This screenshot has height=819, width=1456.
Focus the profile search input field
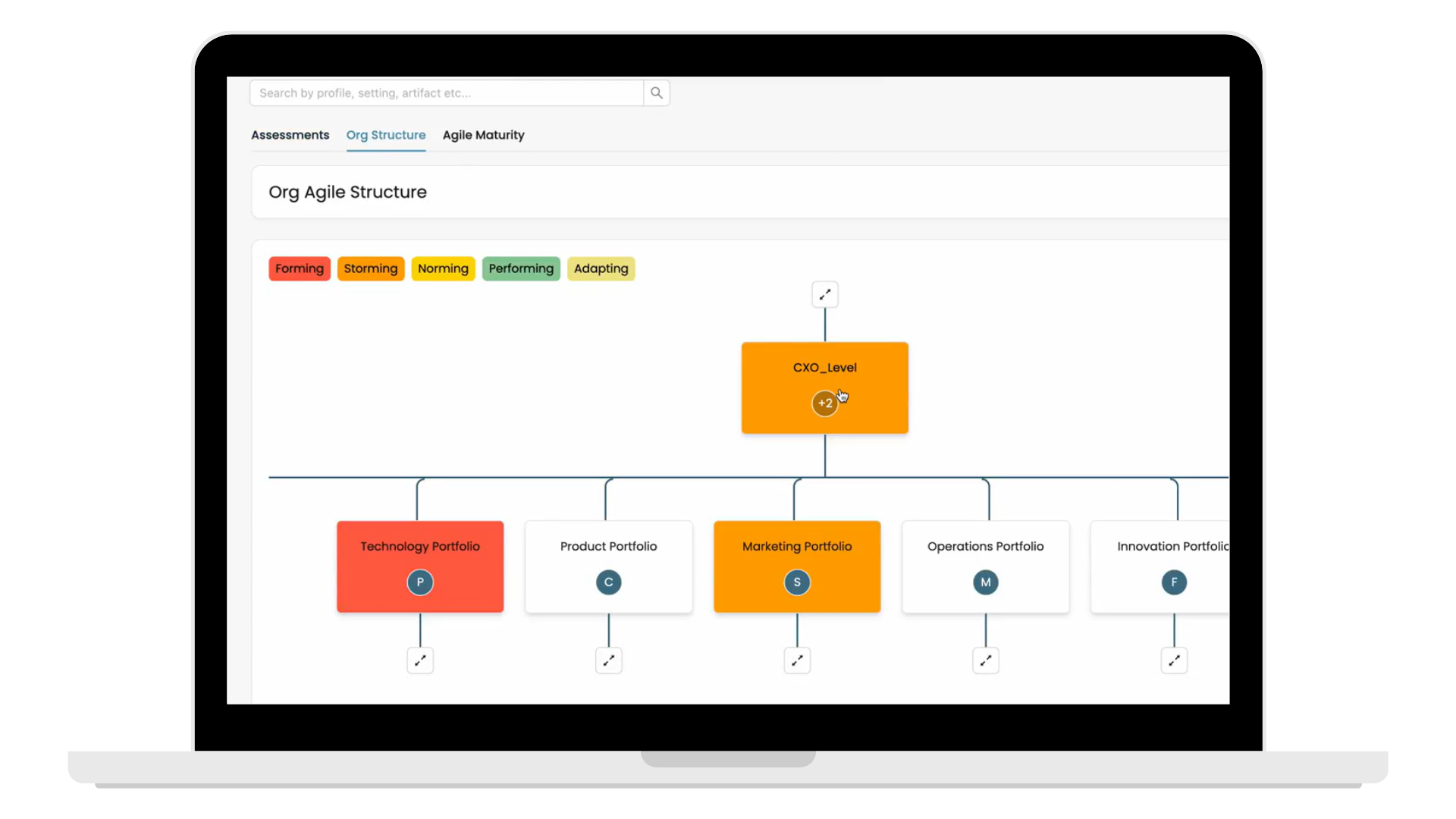coord(446,93)
